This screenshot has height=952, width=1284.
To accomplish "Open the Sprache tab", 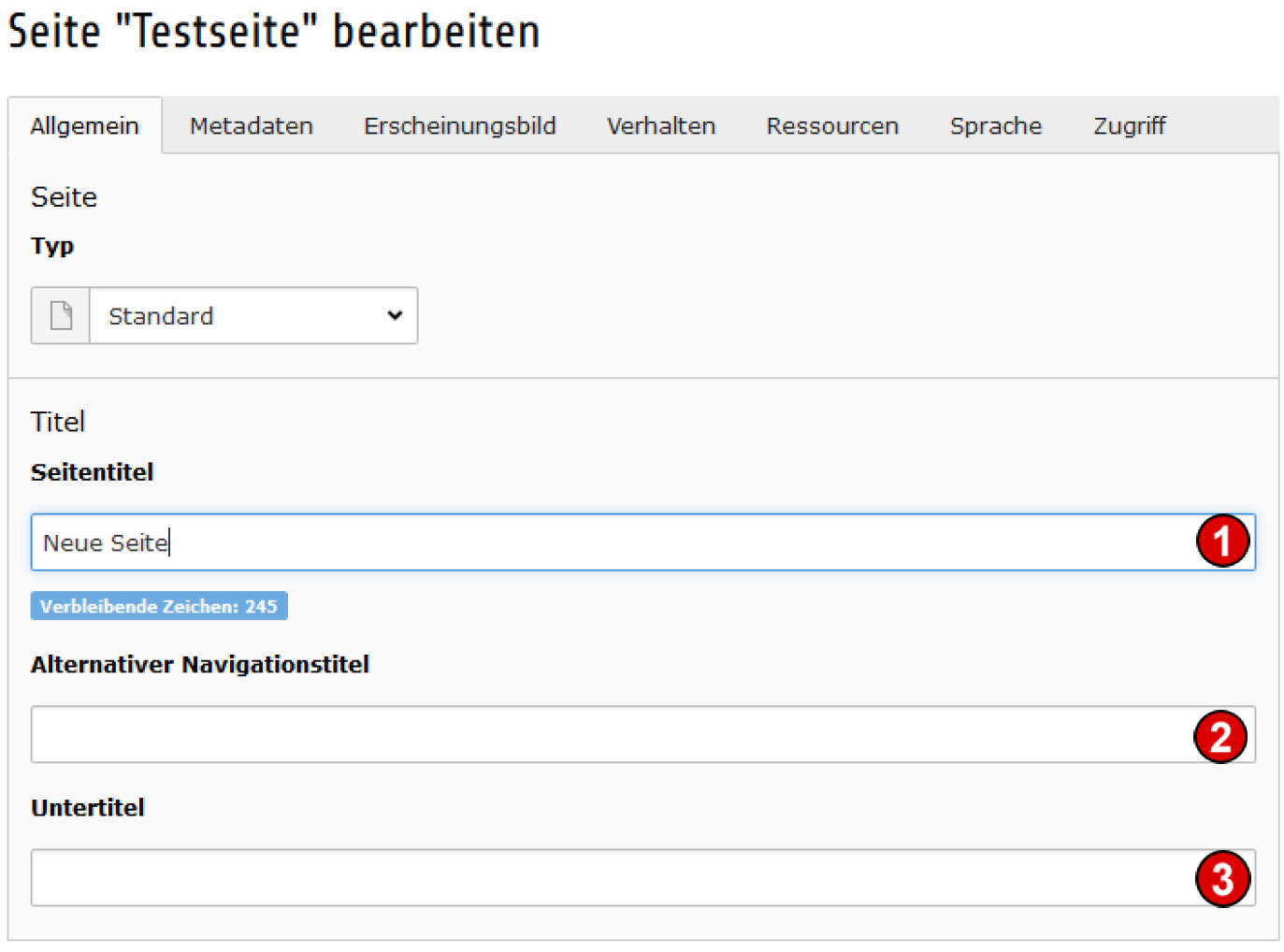I will click(995, 125).
